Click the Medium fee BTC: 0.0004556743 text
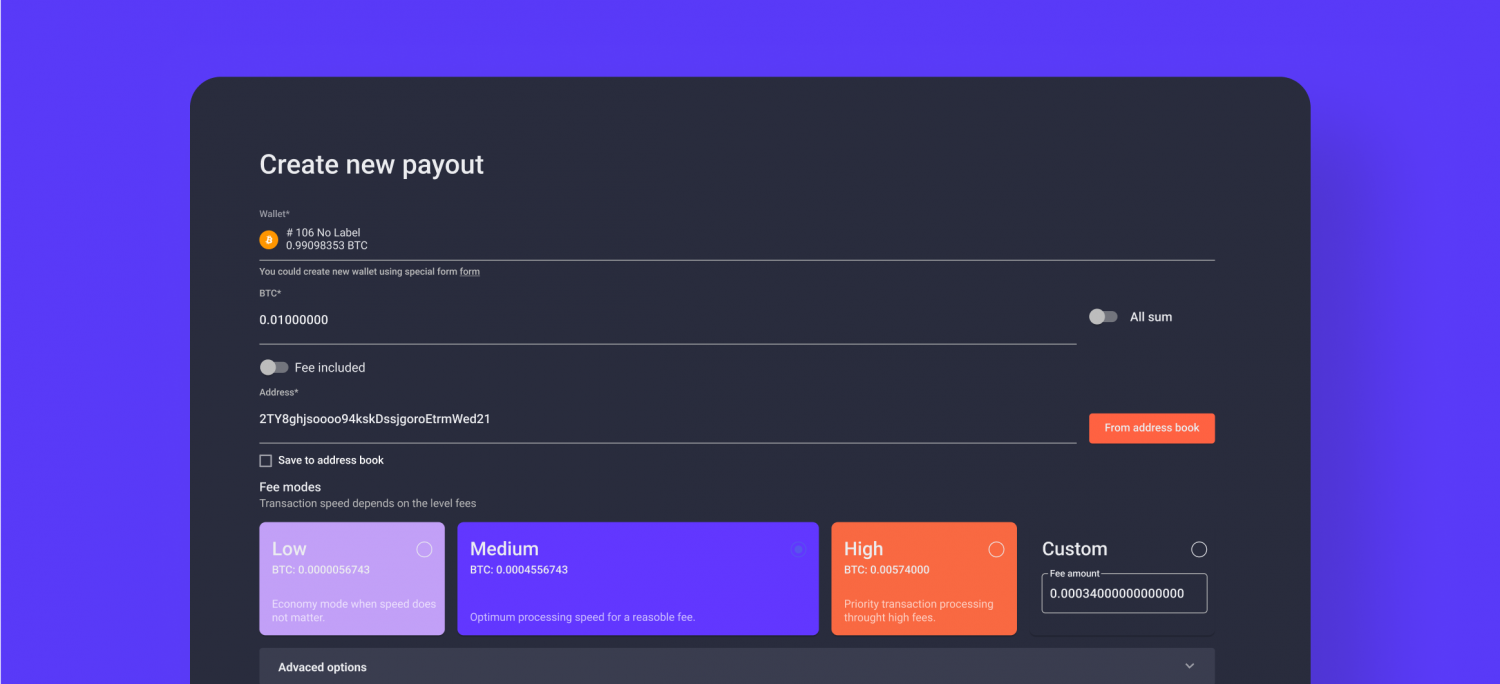1500x684 pixels. click(519, 570)
